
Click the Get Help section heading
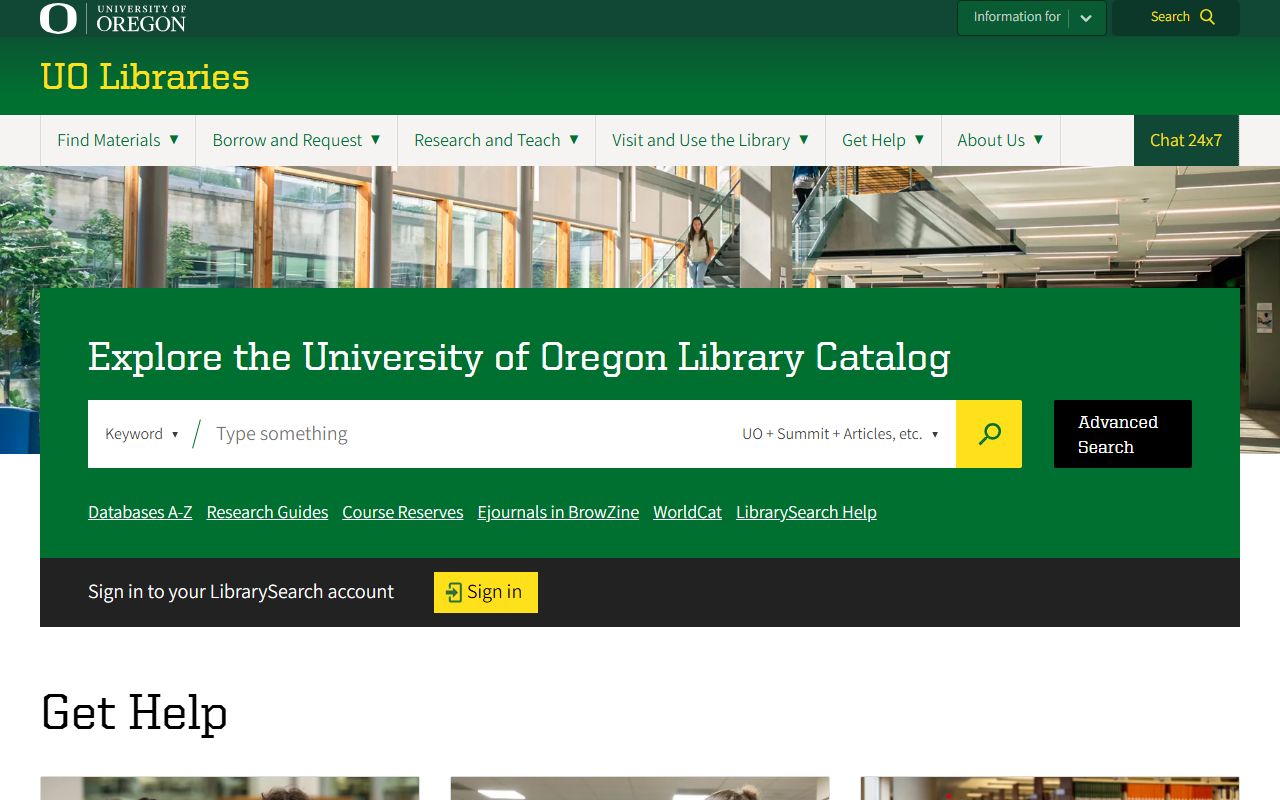tap(134, 713)
